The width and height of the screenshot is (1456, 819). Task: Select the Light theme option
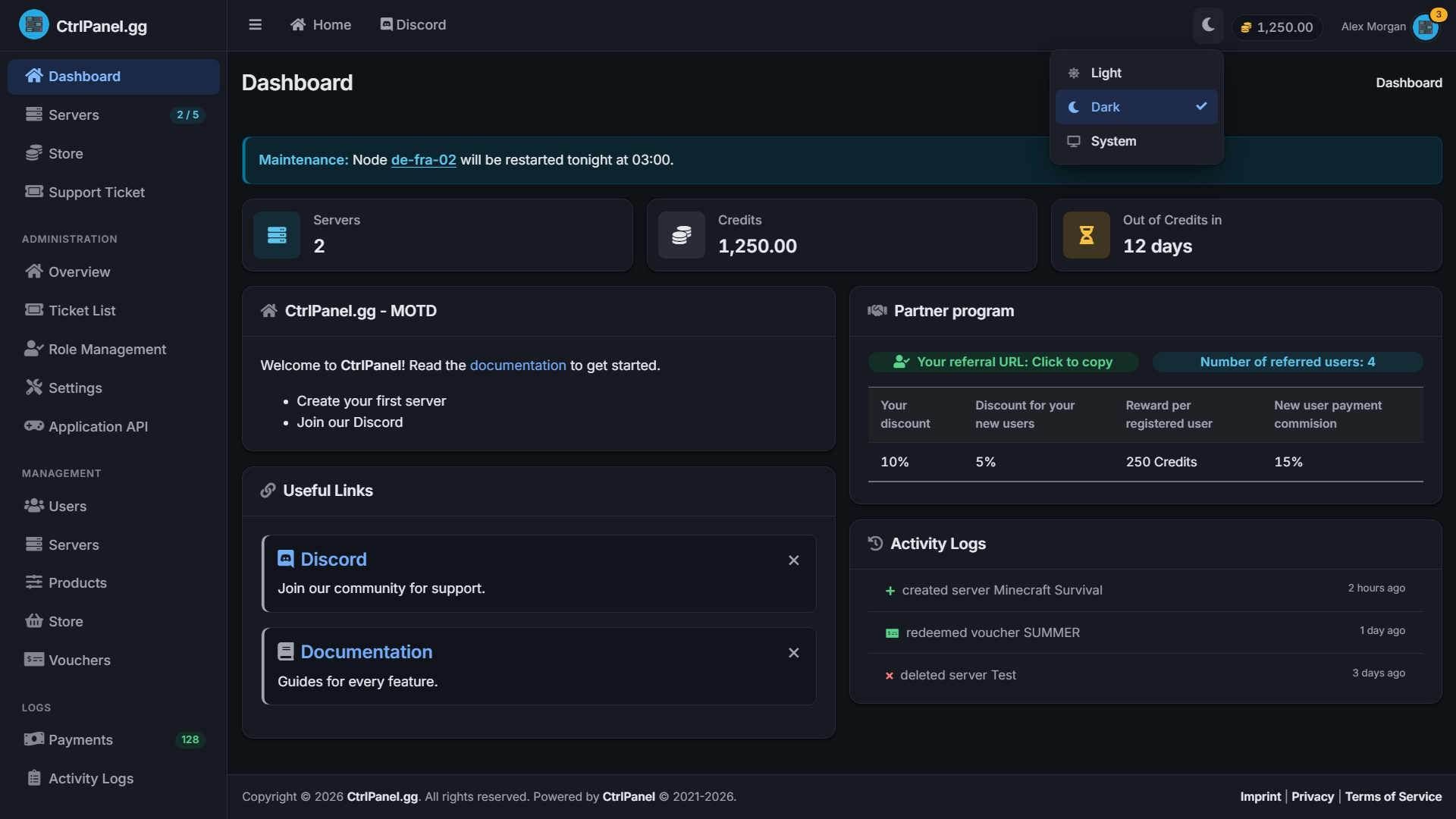pyautogui.click(x=1136, y=73)
